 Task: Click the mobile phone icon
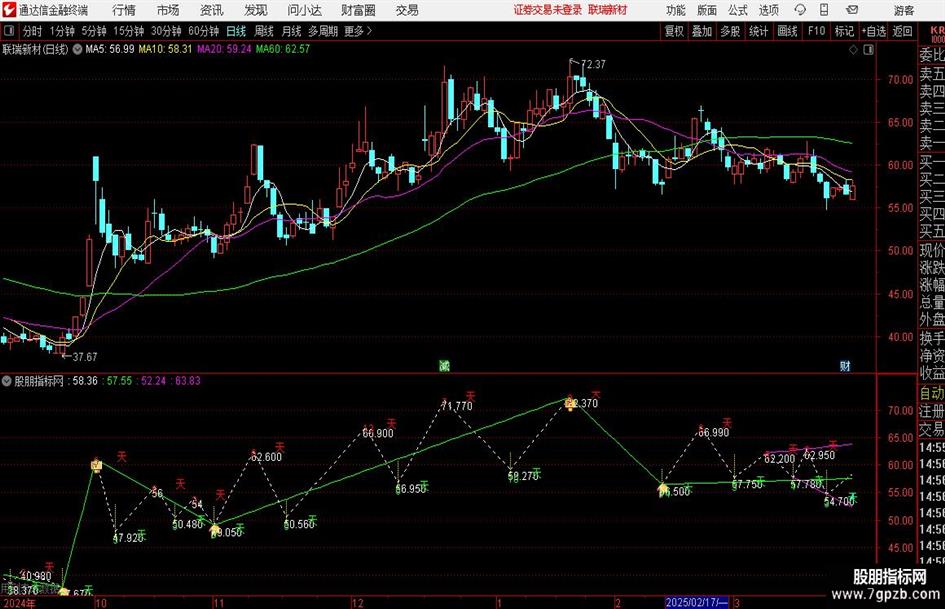pos(824,10)
